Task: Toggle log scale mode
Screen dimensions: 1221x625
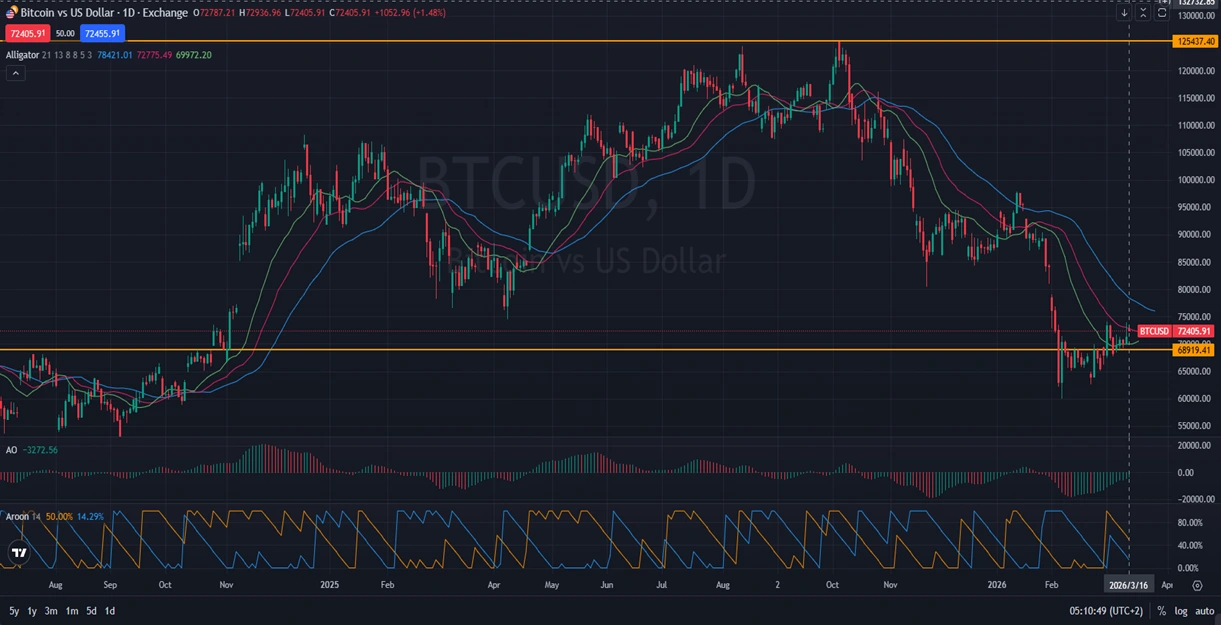Action: point(1180,611)
